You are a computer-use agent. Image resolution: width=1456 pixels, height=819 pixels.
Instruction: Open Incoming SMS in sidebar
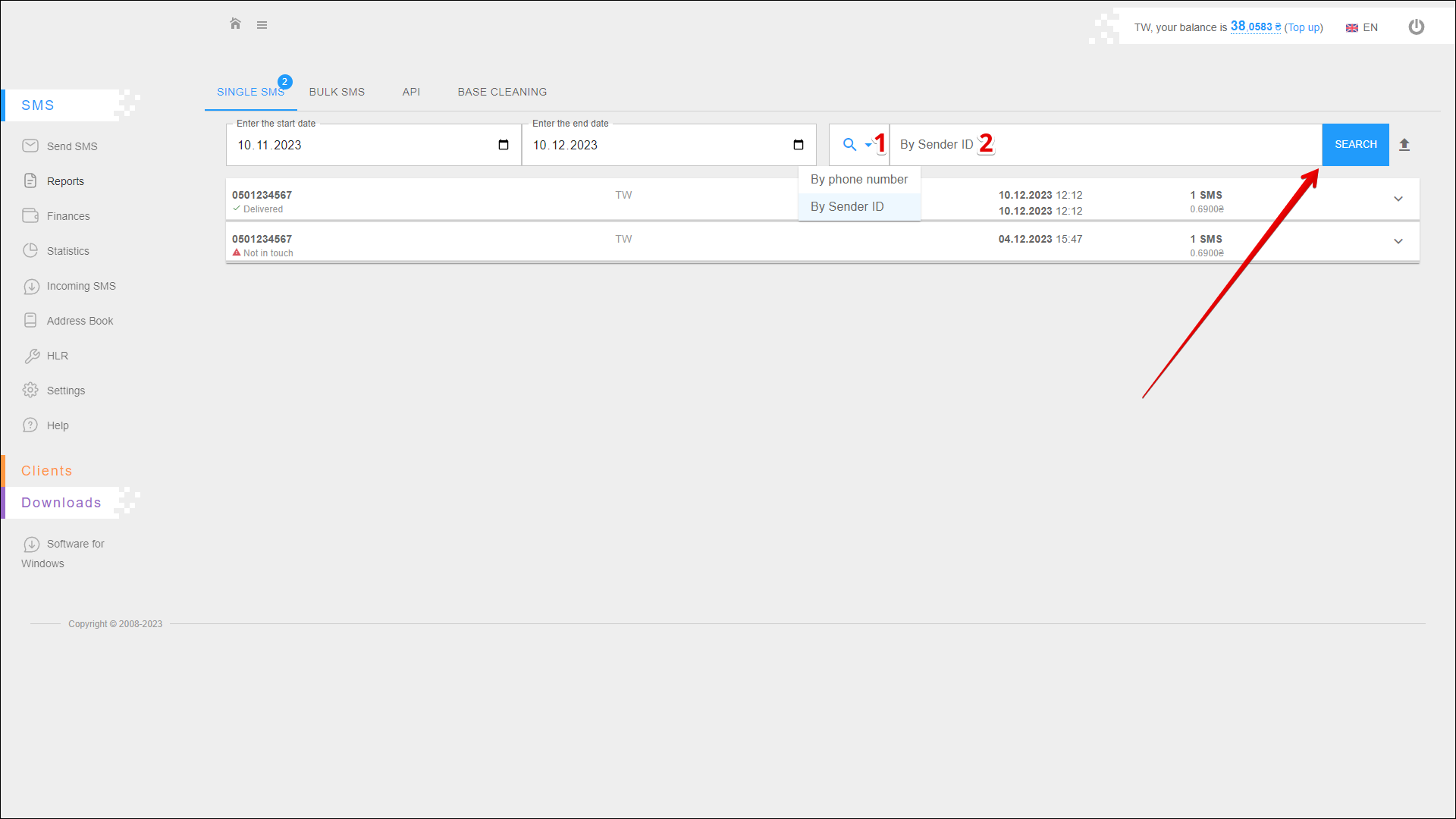[80, 286]
